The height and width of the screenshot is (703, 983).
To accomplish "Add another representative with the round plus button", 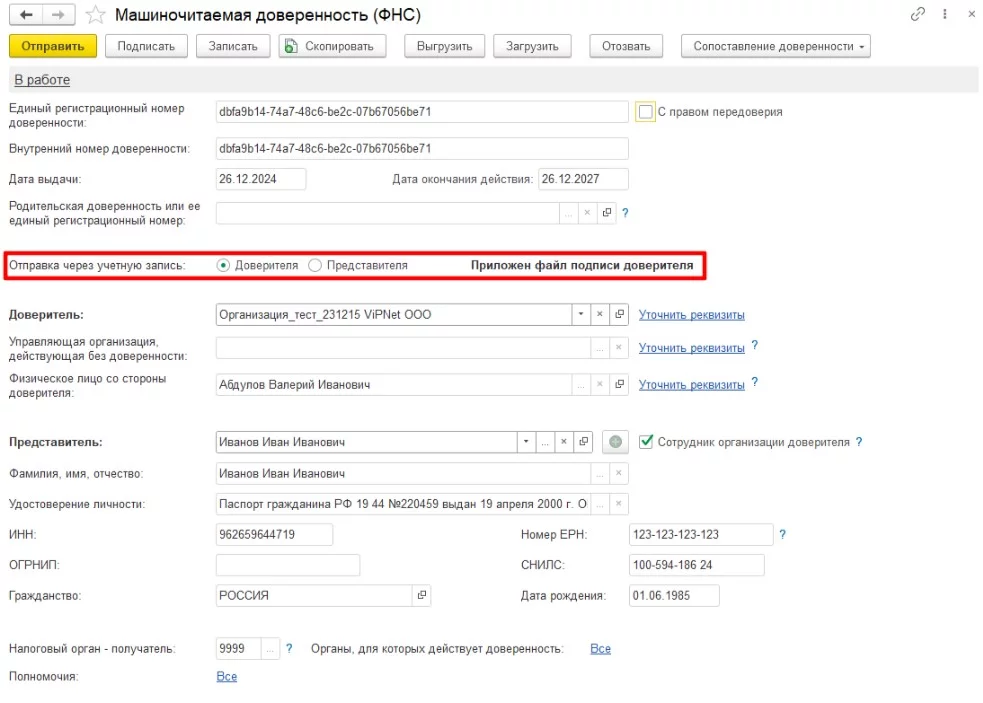I will 616,442.
